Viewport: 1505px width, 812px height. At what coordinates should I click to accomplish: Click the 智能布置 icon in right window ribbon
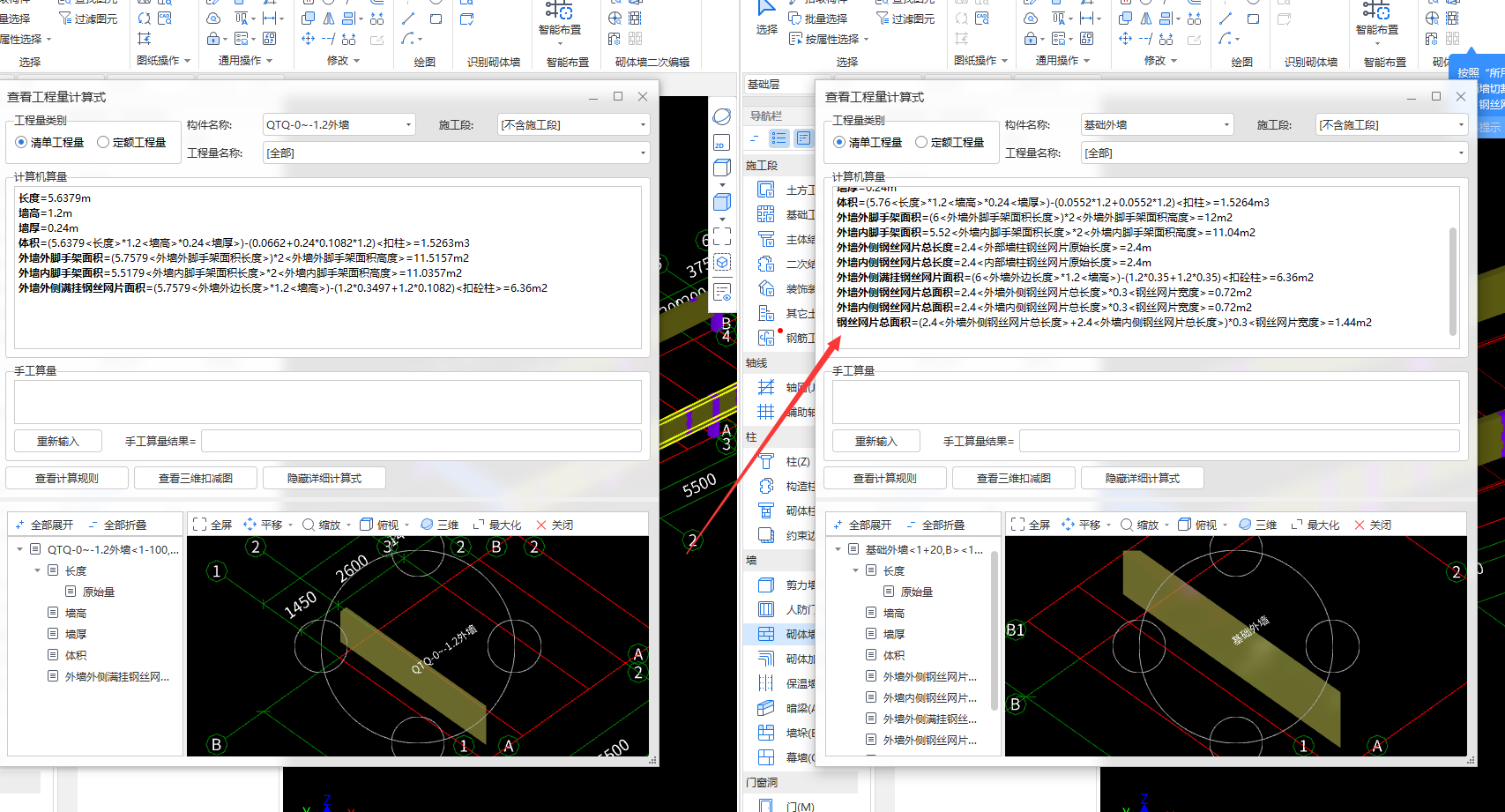pyautogui.click(x=1376, y=11)
